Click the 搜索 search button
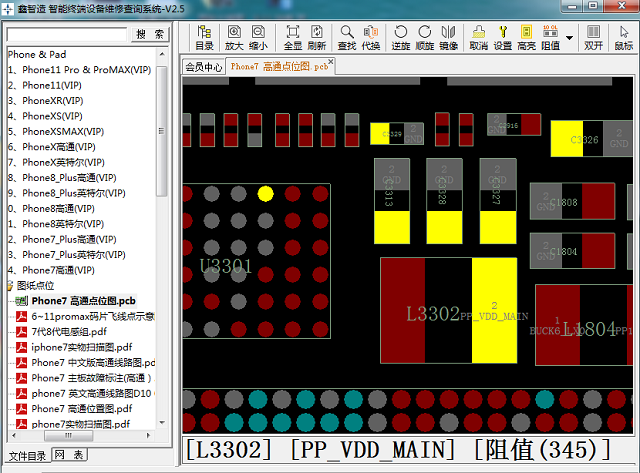This screenshot has width=640, height=473. (150, 34)
